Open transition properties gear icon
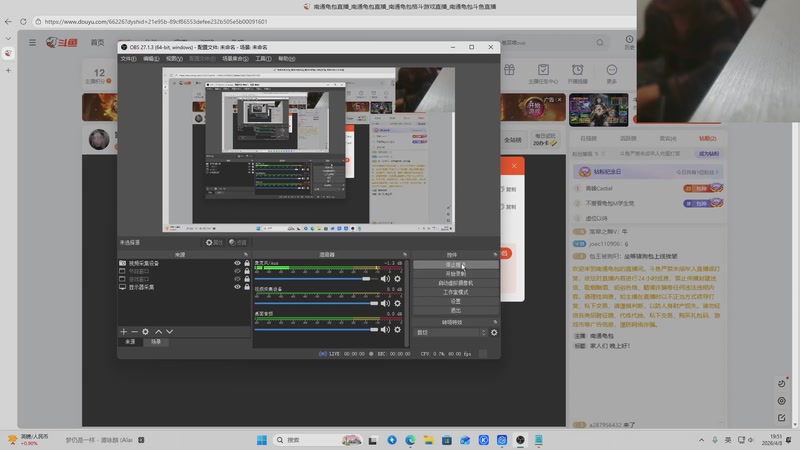 point(494,333)
